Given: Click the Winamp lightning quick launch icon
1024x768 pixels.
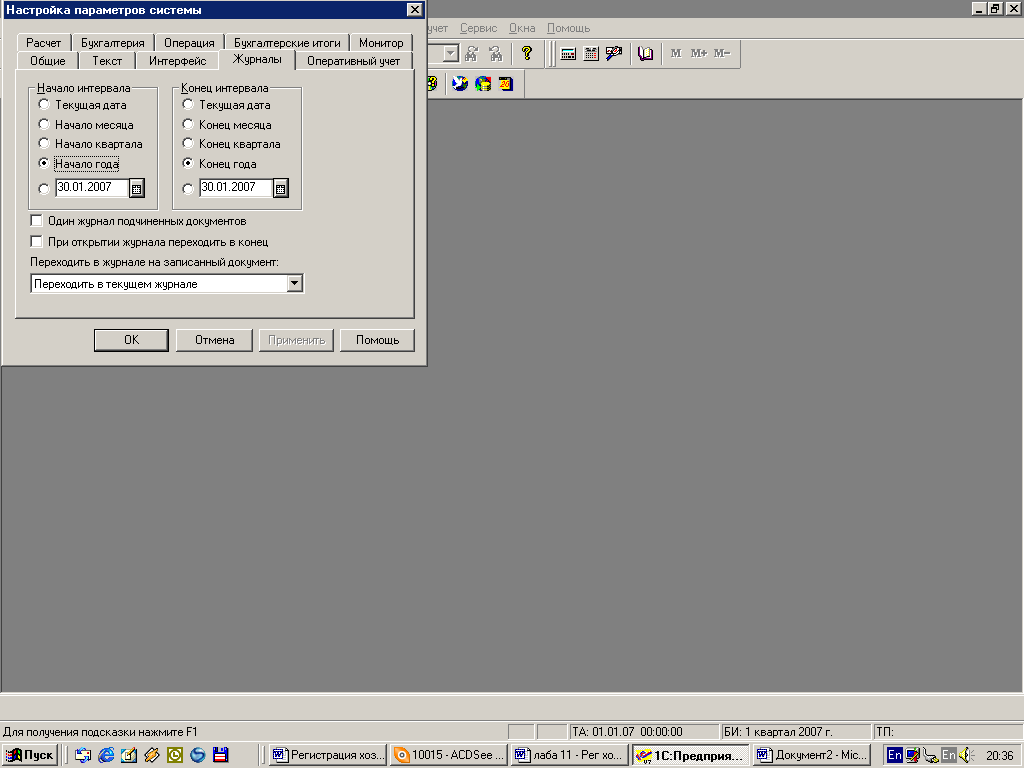Looking at the screenshot, I should (x=152, y=755).
